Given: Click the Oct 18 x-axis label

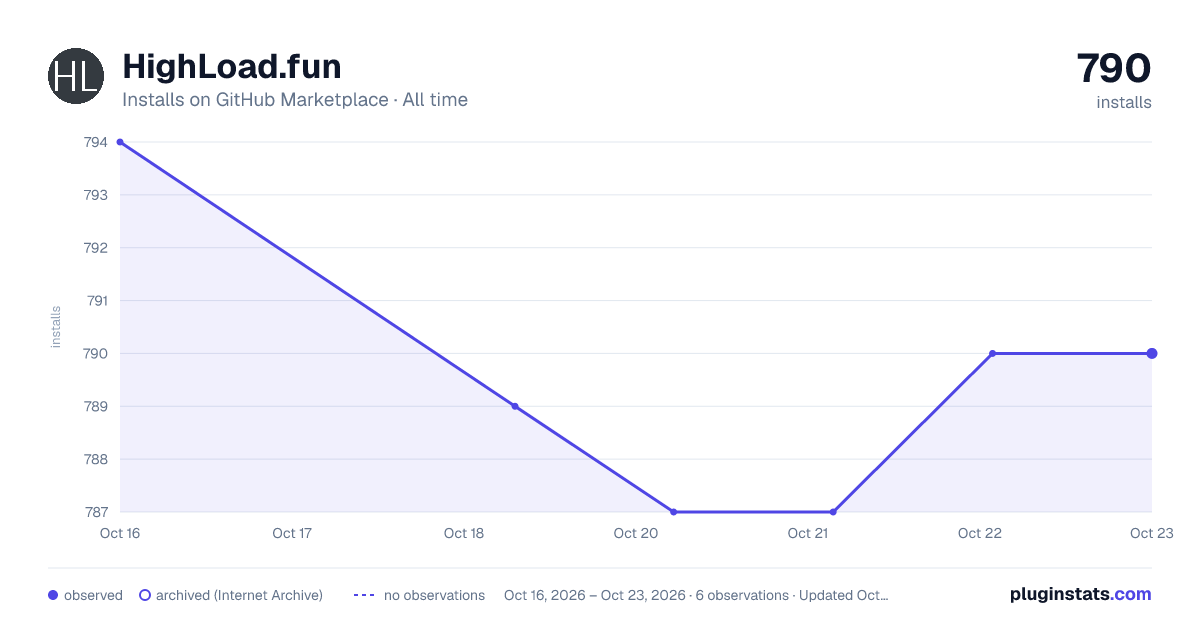Looking at the screenshot, I should pos(464,533).
